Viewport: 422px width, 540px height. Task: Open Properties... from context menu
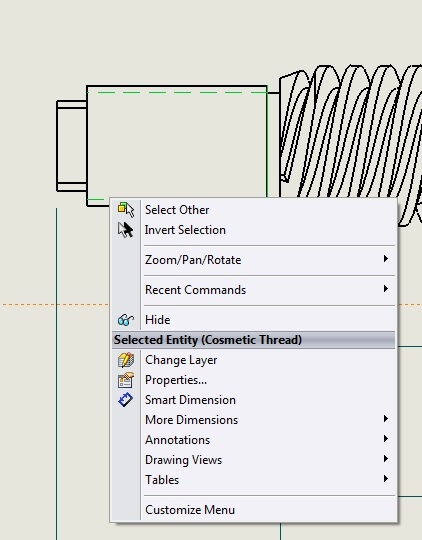pyautogui.click(x=253, y=380)
